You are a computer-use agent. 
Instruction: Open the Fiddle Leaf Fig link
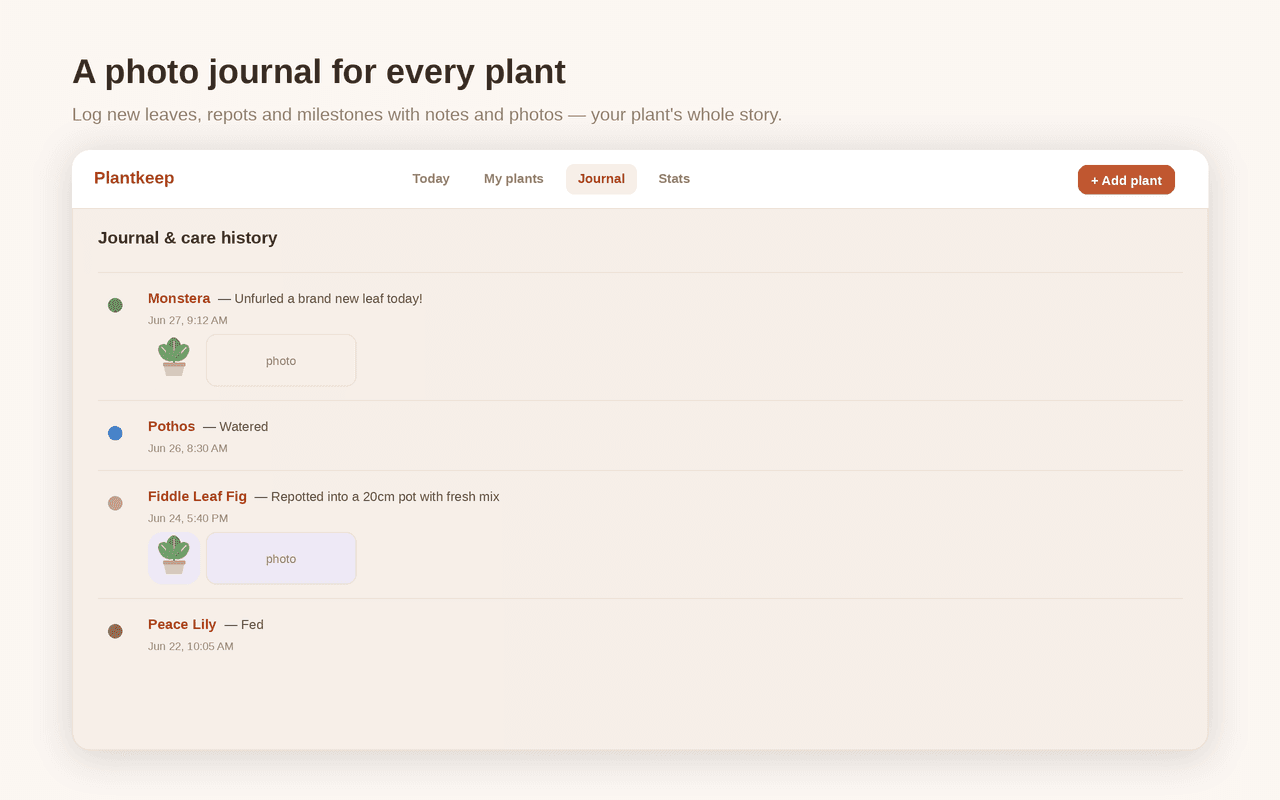pos(197,496)
